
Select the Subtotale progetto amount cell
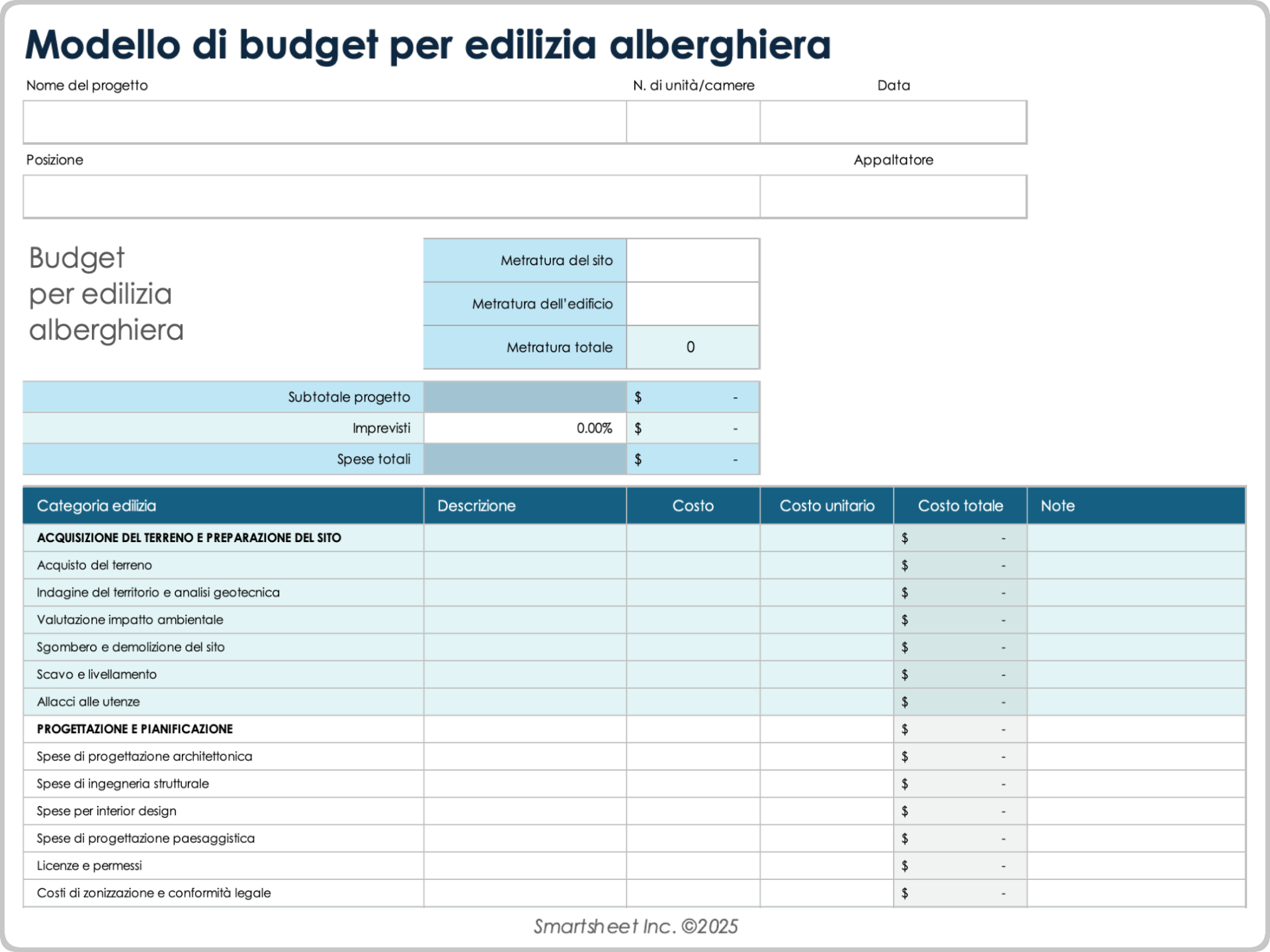pyautogui.click(x=693, y=397)
